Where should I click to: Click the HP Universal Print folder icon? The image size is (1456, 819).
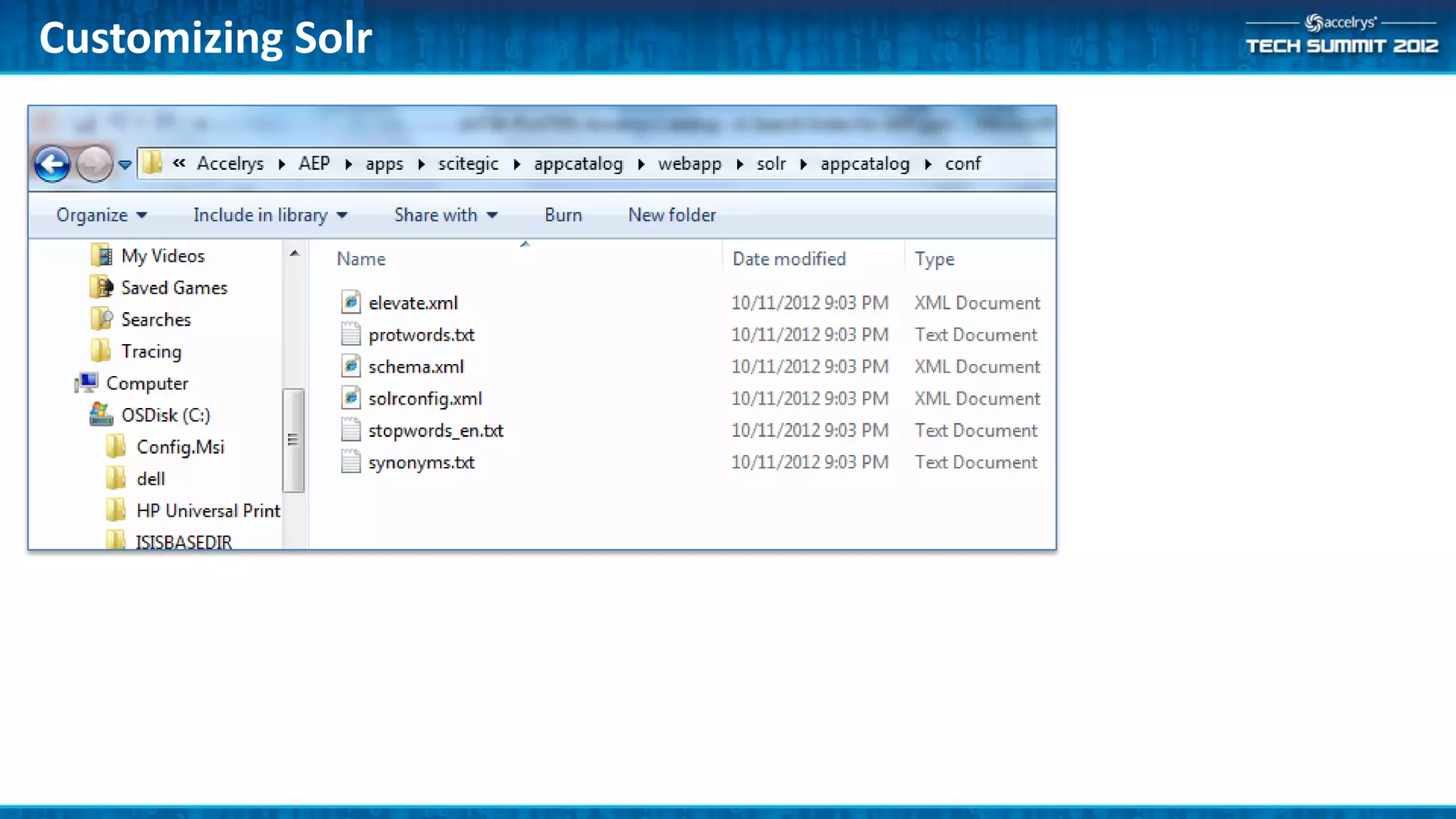pos(116,510)
